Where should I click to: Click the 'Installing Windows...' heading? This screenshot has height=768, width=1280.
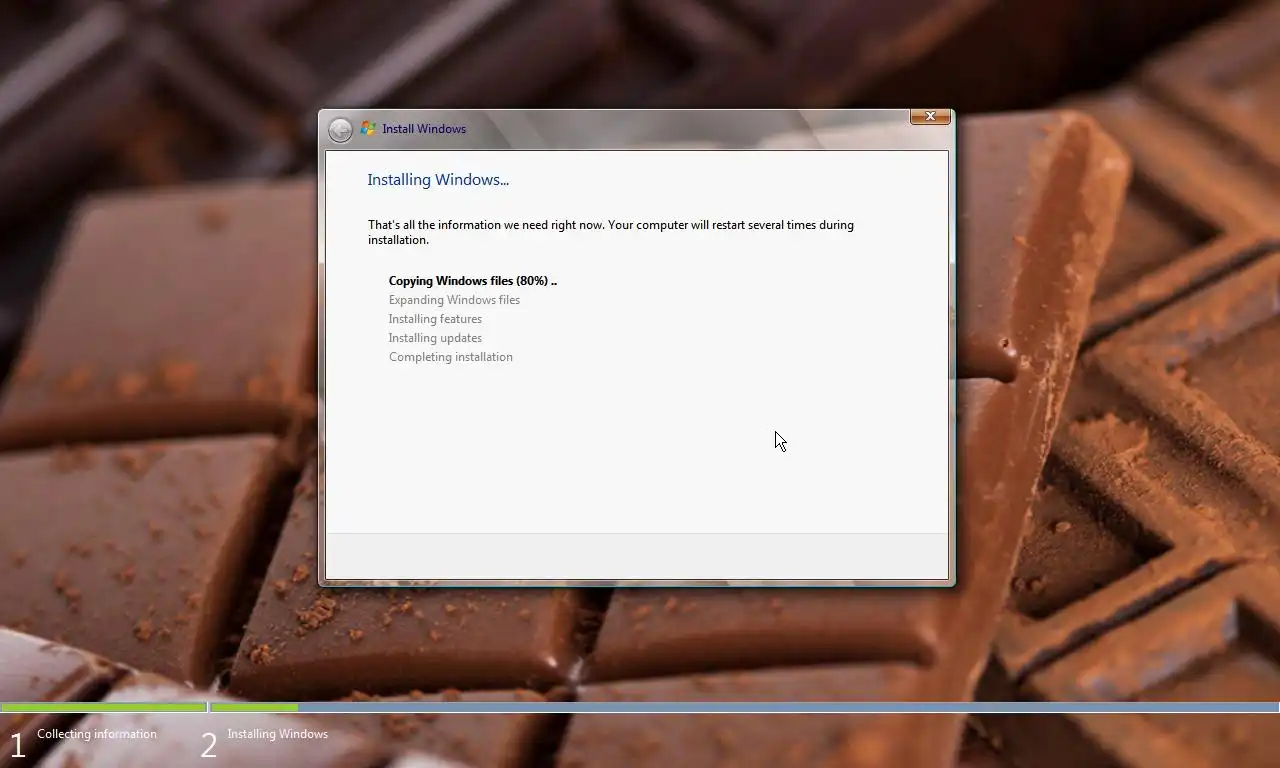coord(438,180)
